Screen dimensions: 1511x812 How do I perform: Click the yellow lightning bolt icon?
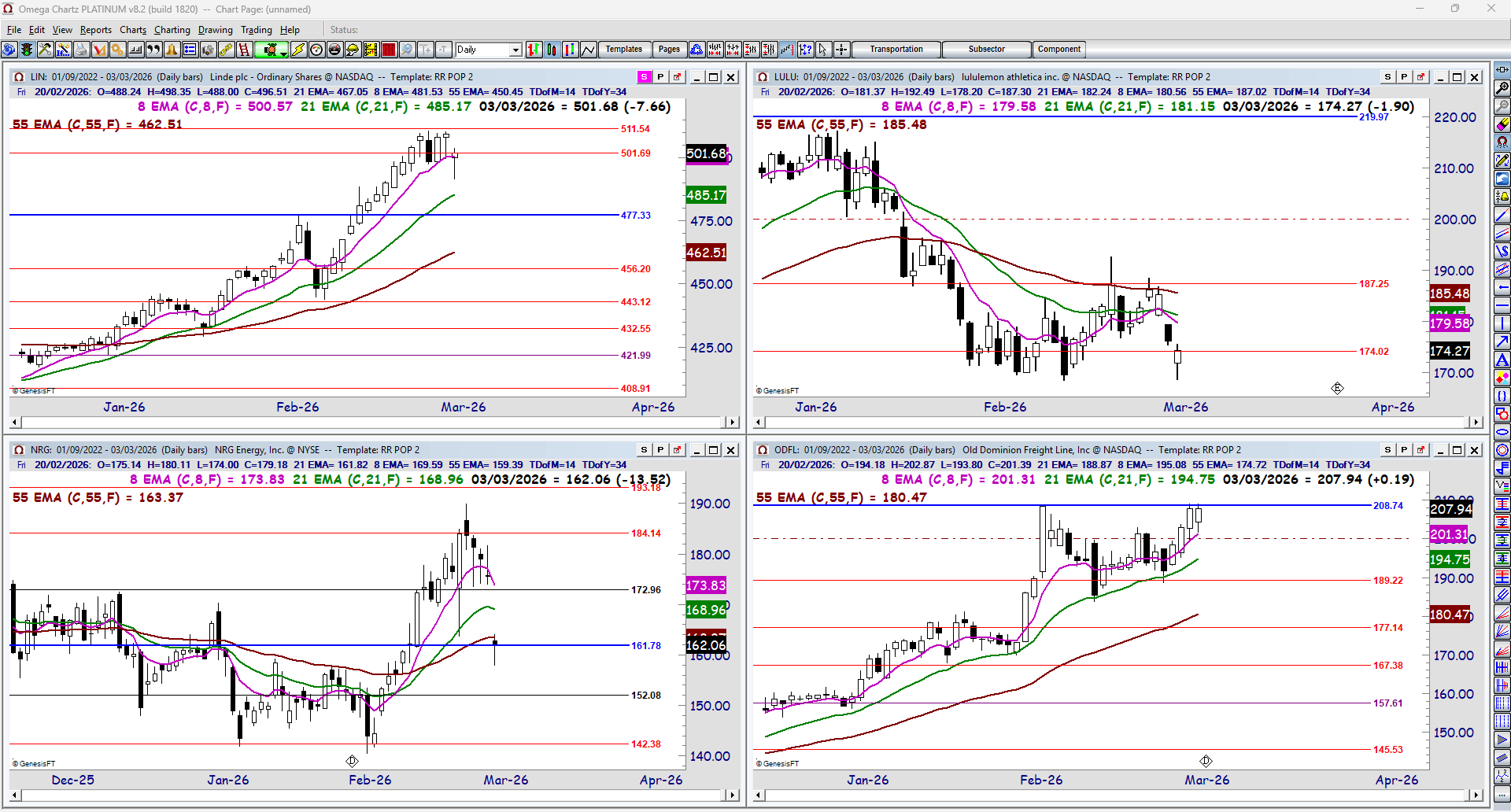coord(298,50)
